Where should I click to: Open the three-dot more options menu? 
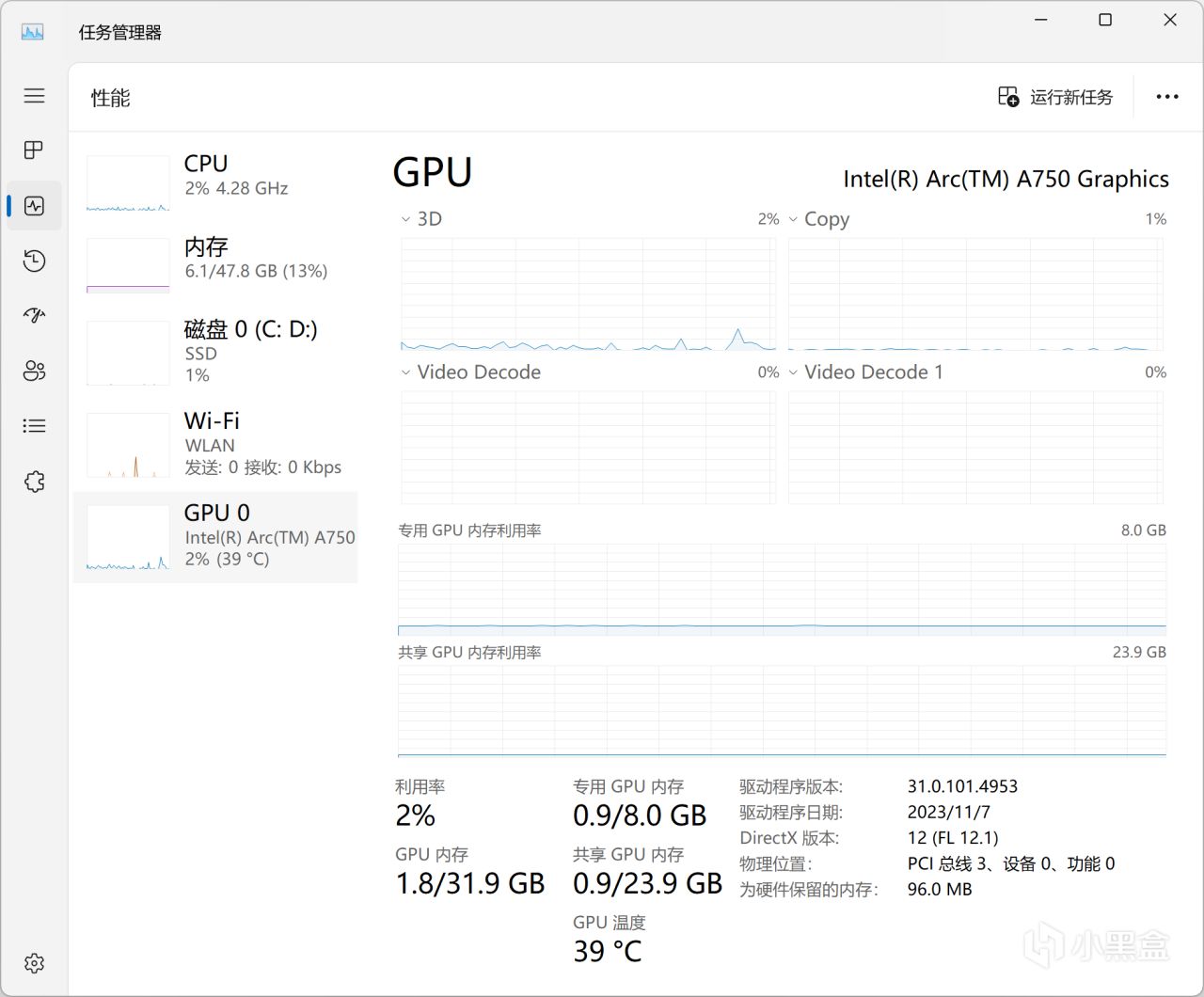(x=1167, y=97)
